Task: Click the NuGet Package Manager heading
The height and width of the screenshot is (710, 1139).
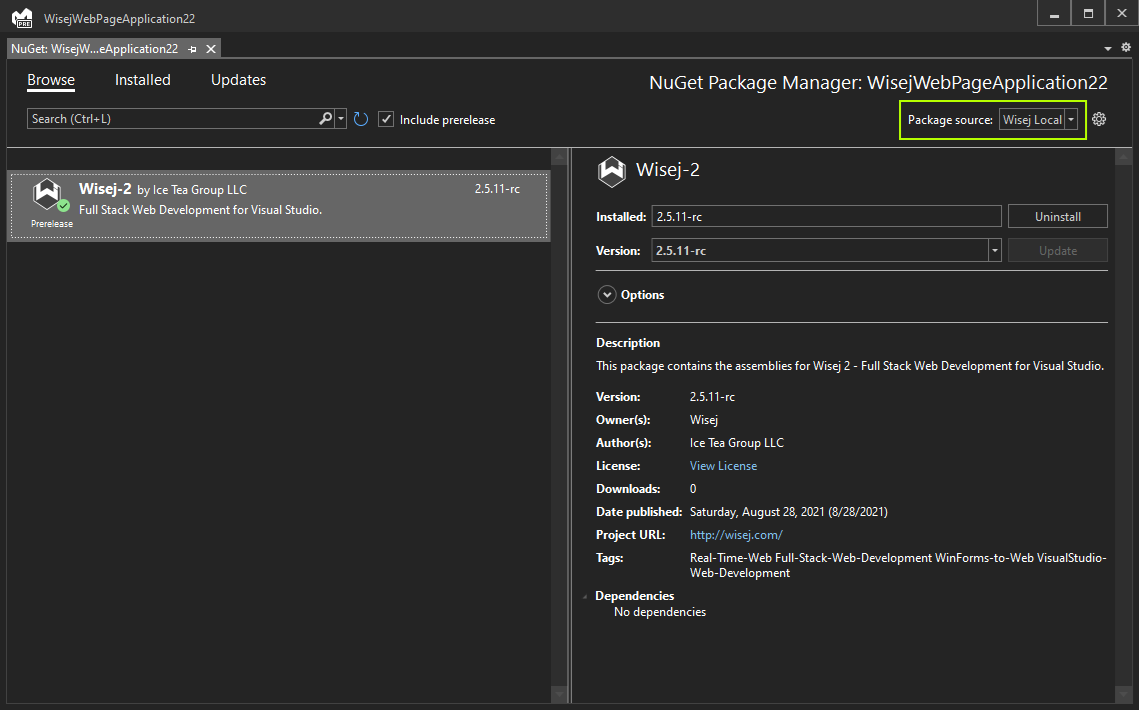Action: pos(878,83)
